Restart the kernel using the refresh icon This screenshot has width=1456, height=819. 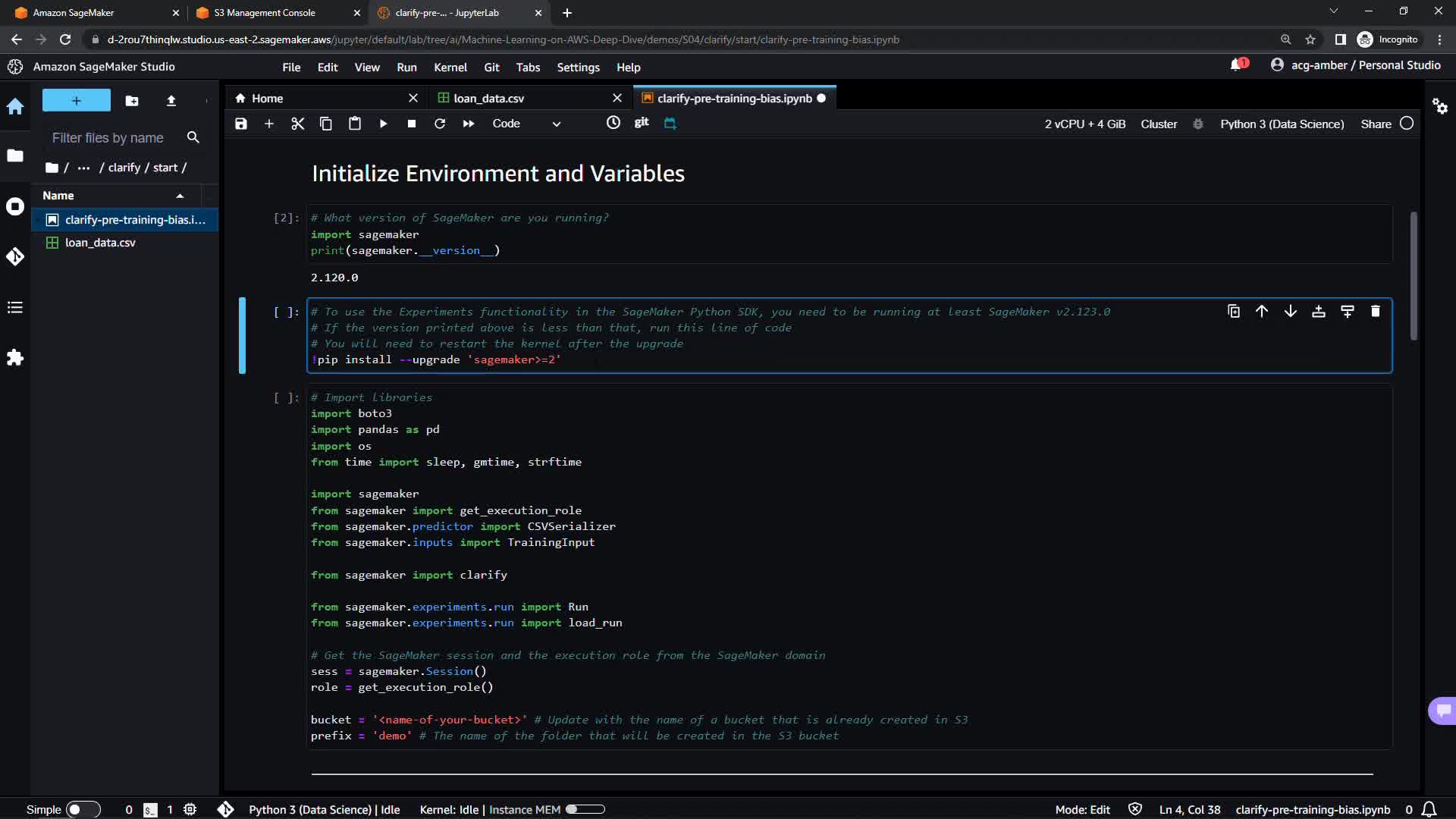pyautogui.click(x=440, y=124)
